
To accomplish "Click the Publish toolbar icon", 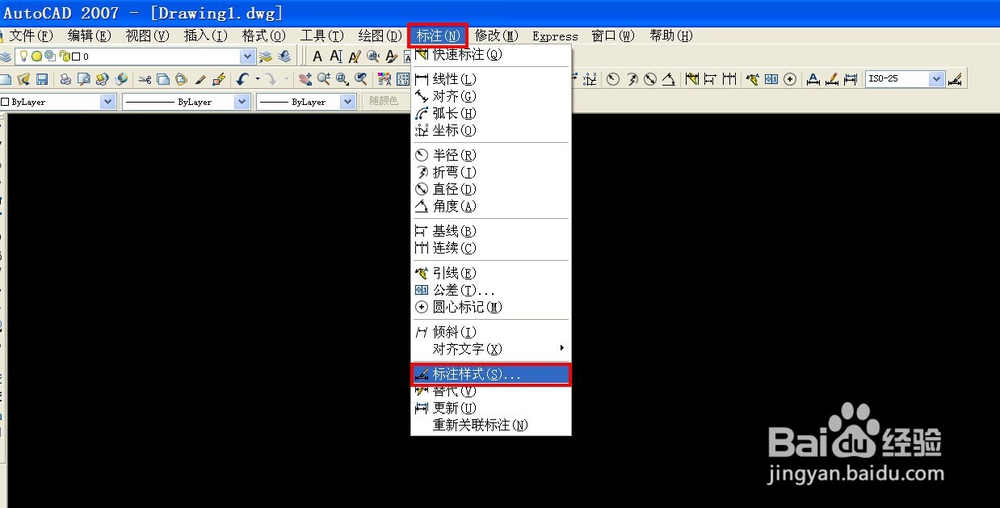I will pyautogui.click(x=102, y=79).
